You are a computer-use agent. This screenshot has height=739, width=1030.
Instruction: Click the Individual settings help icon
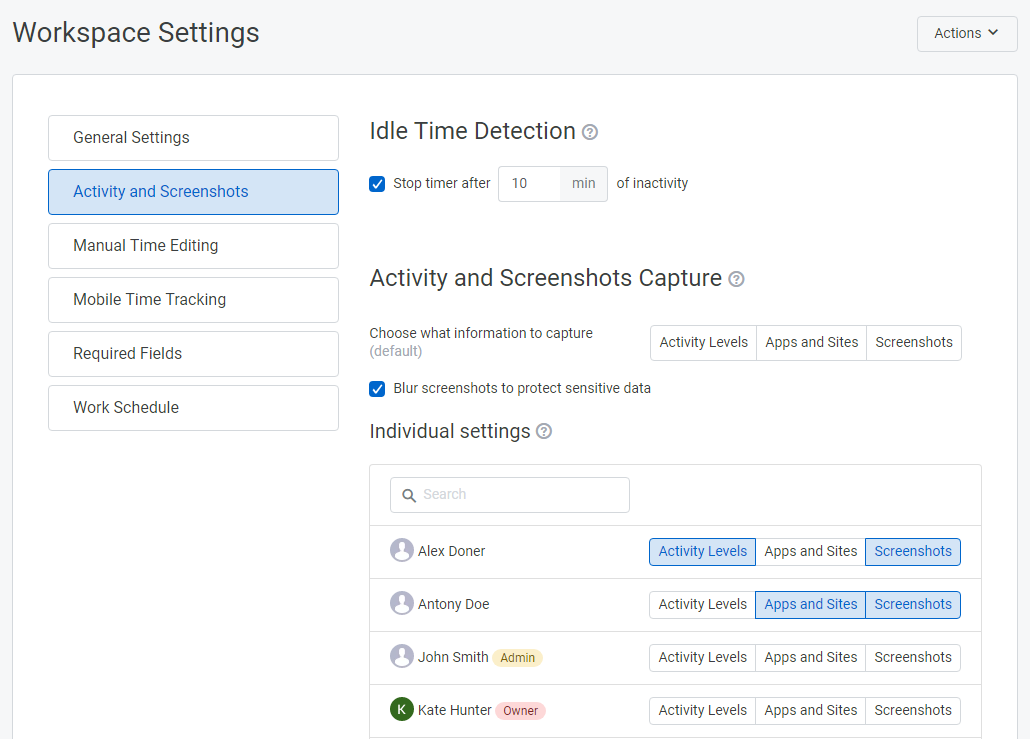pyautogui.click(x=543, y=432)
